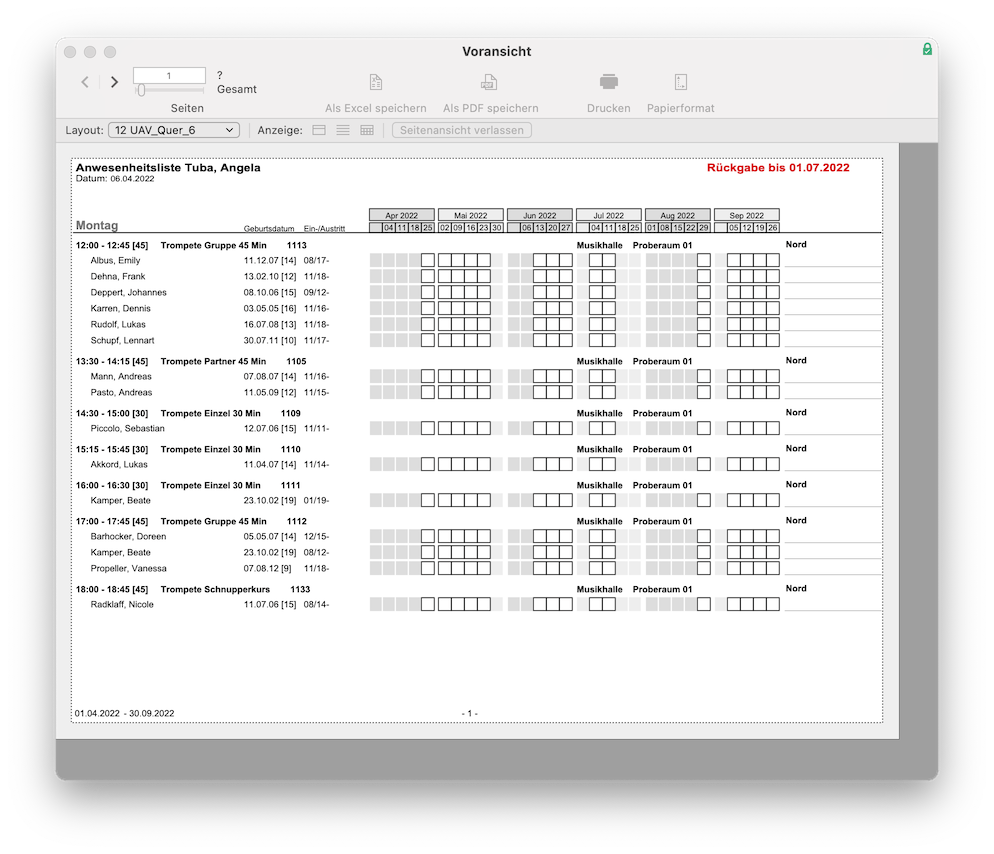Open the Layout dropdown 12 UAV_Quer_6
994x854 pixels.
click(x=174, y=130)
